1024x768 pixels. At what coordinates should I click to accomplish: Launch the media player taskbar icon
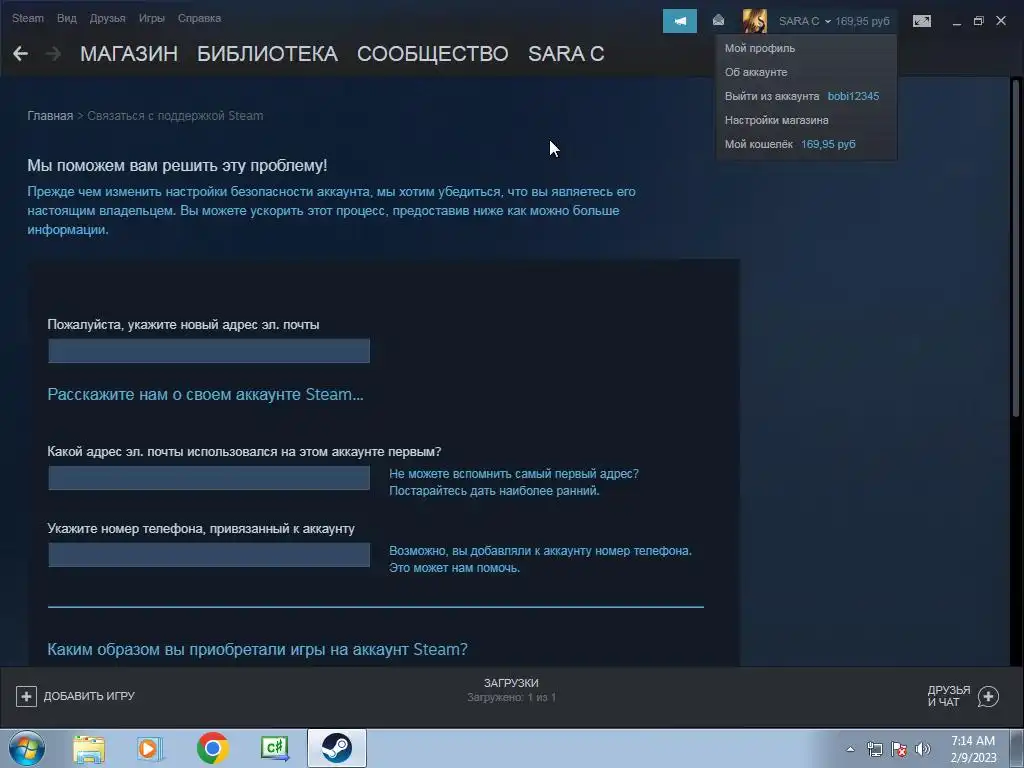coord(150,748)
